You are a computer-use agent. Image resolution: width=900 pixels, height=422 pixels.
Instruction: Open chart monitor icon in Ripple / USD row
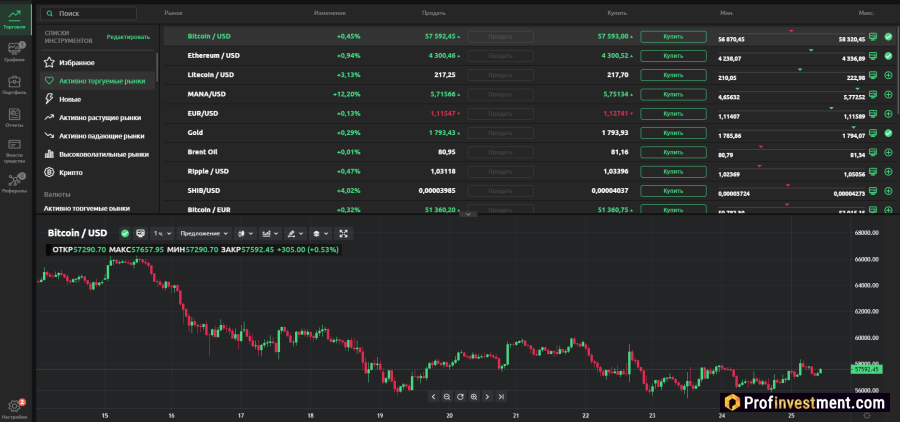[874, 172]
